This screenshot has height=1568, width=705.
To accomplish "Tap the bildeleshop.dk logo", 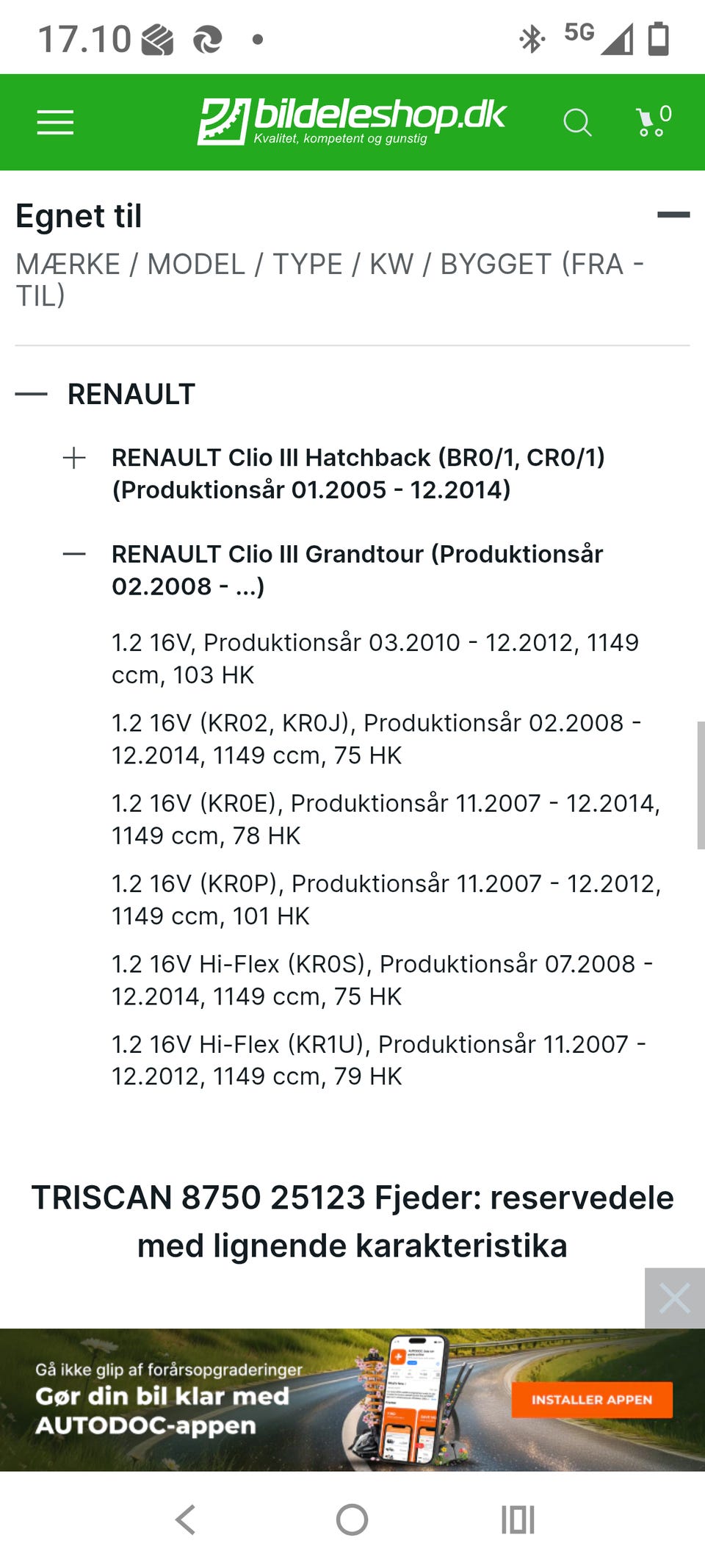I will click(352, 121).
